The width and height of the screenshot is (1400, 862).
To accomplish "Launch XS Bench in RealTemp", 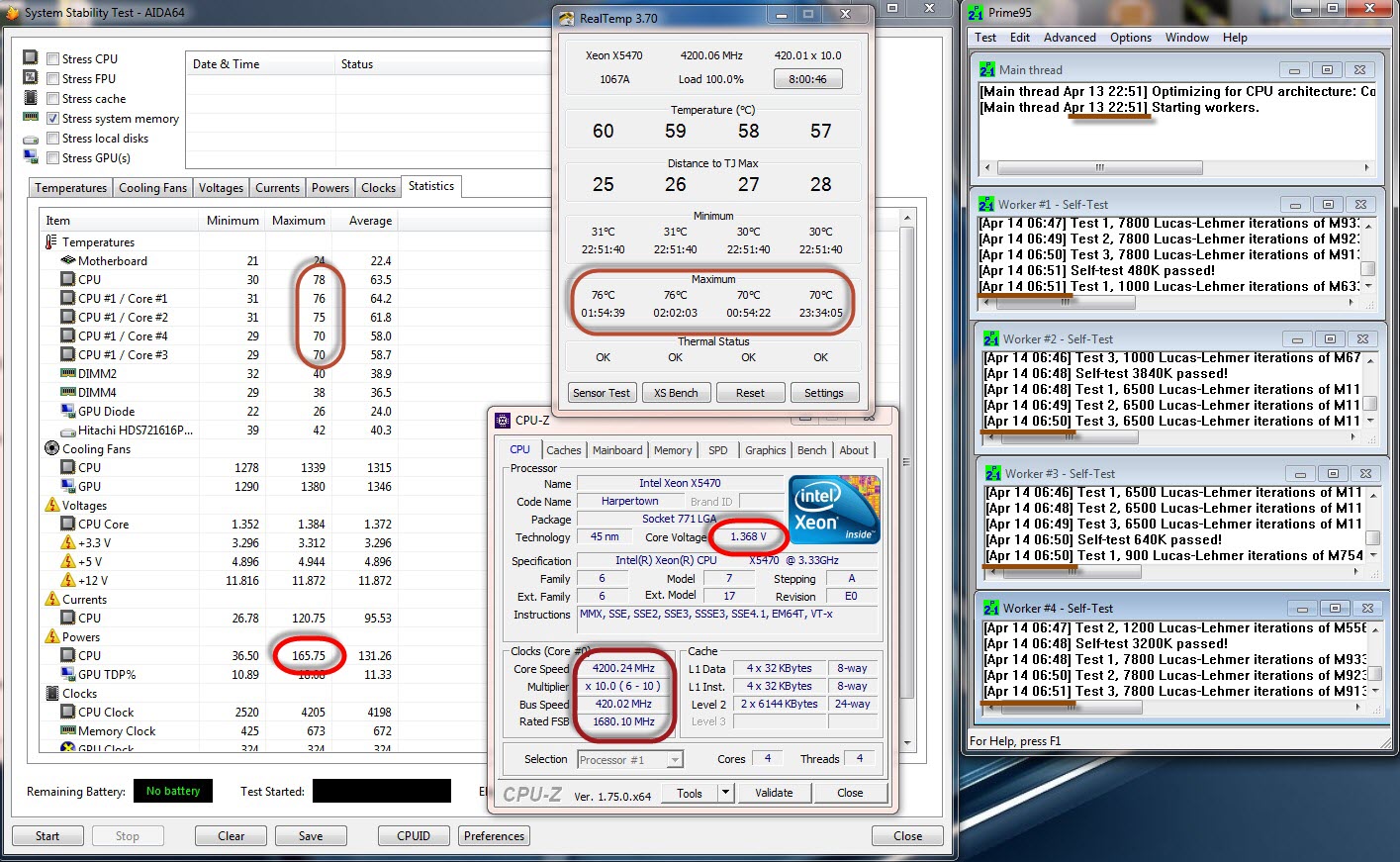I will coord(676,393).
